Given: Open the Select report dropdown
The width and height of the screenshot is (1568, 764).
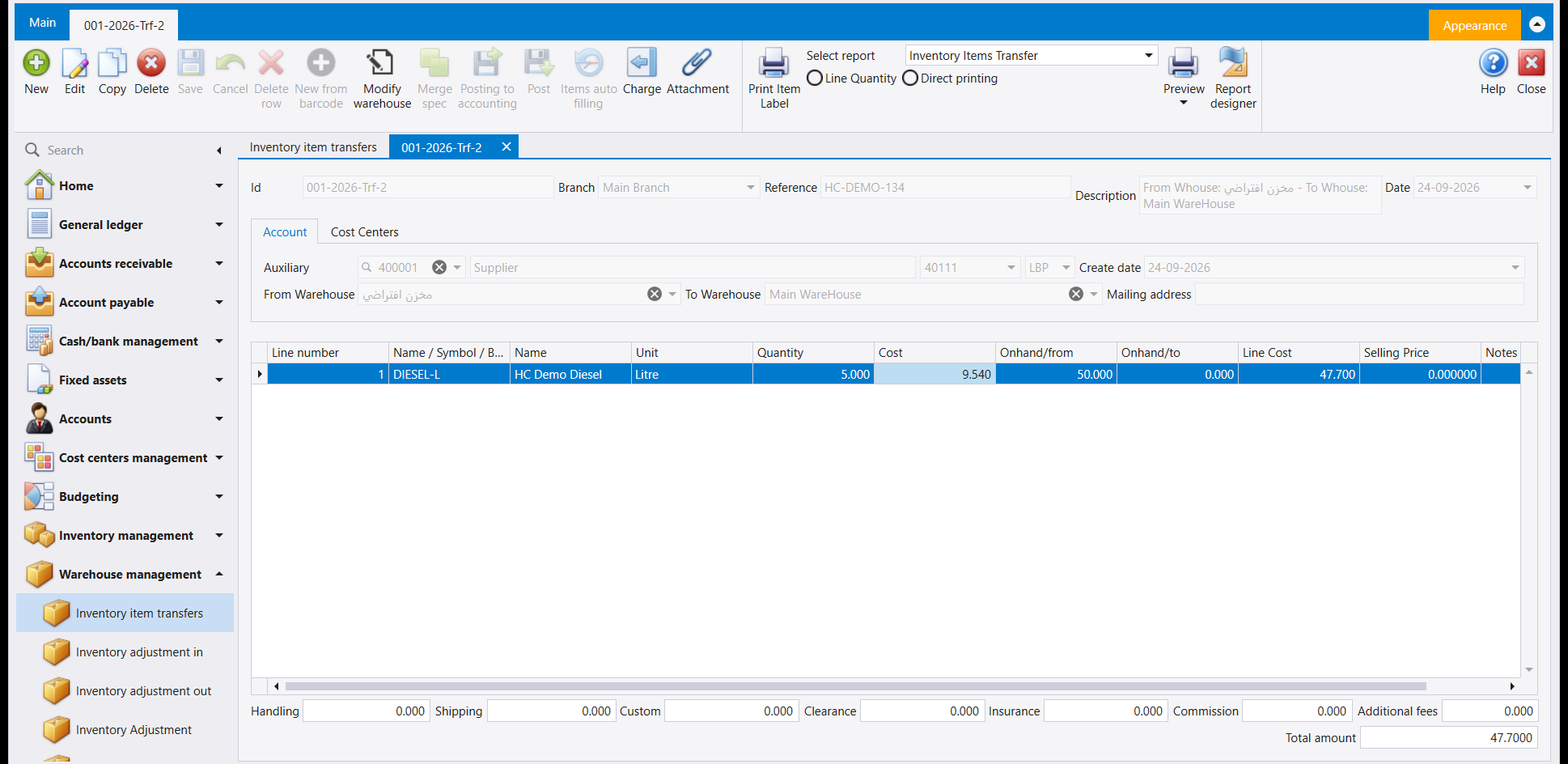Looking at the screenshot, I should [x=1148, y=55].
